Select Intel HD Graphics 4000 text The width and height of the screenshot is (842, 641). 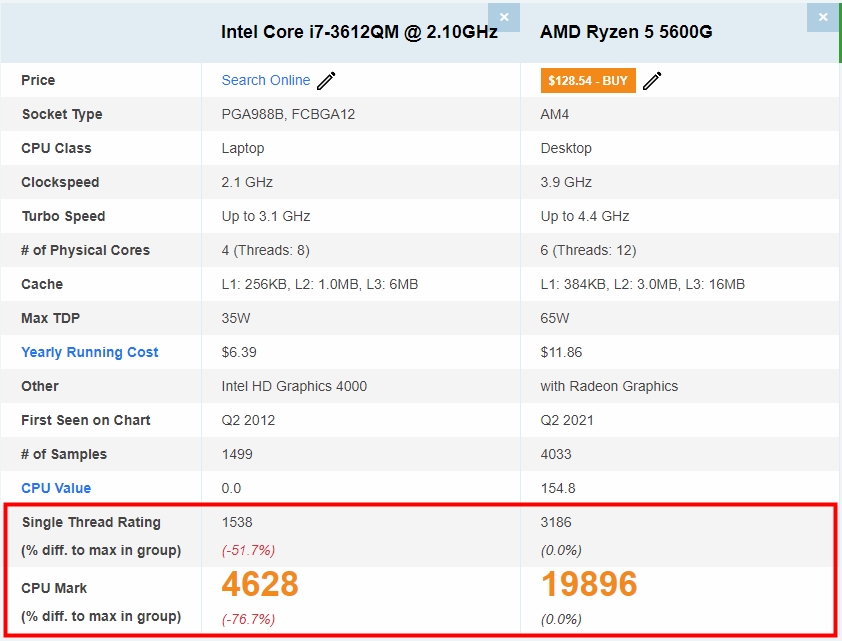pos(294,386)
